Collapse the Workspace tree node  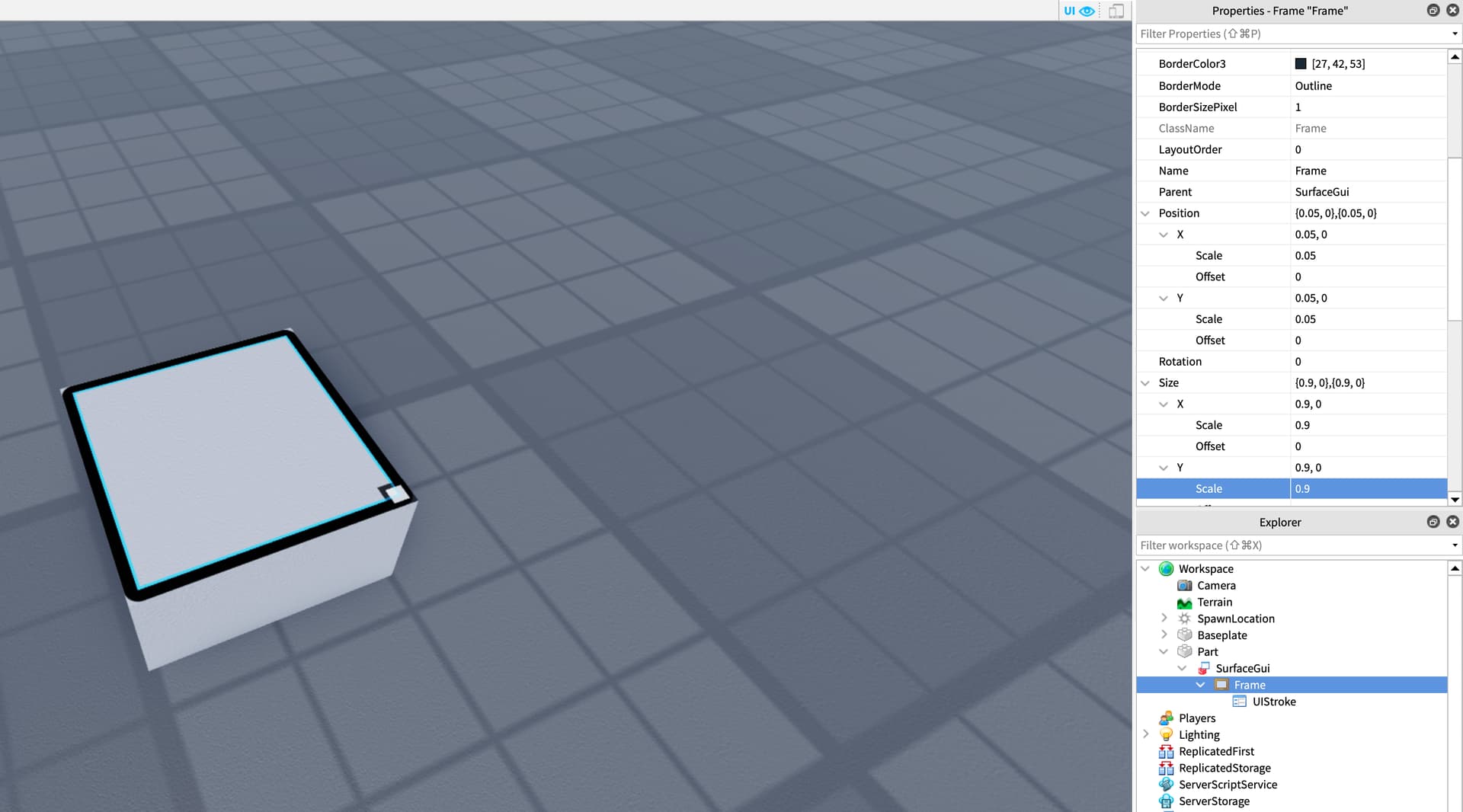1145,569
